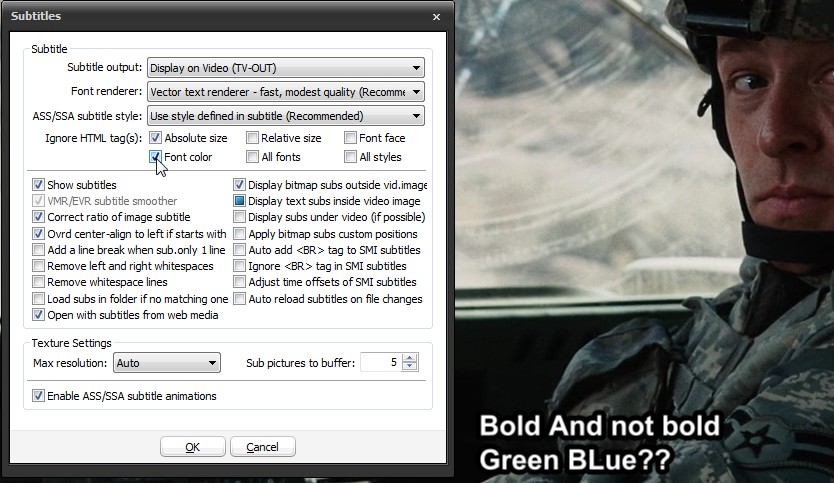The width and height of the screenshot is (834, 483).
Task: Toggle Display text subs inside video image
Action: [239, 201]
